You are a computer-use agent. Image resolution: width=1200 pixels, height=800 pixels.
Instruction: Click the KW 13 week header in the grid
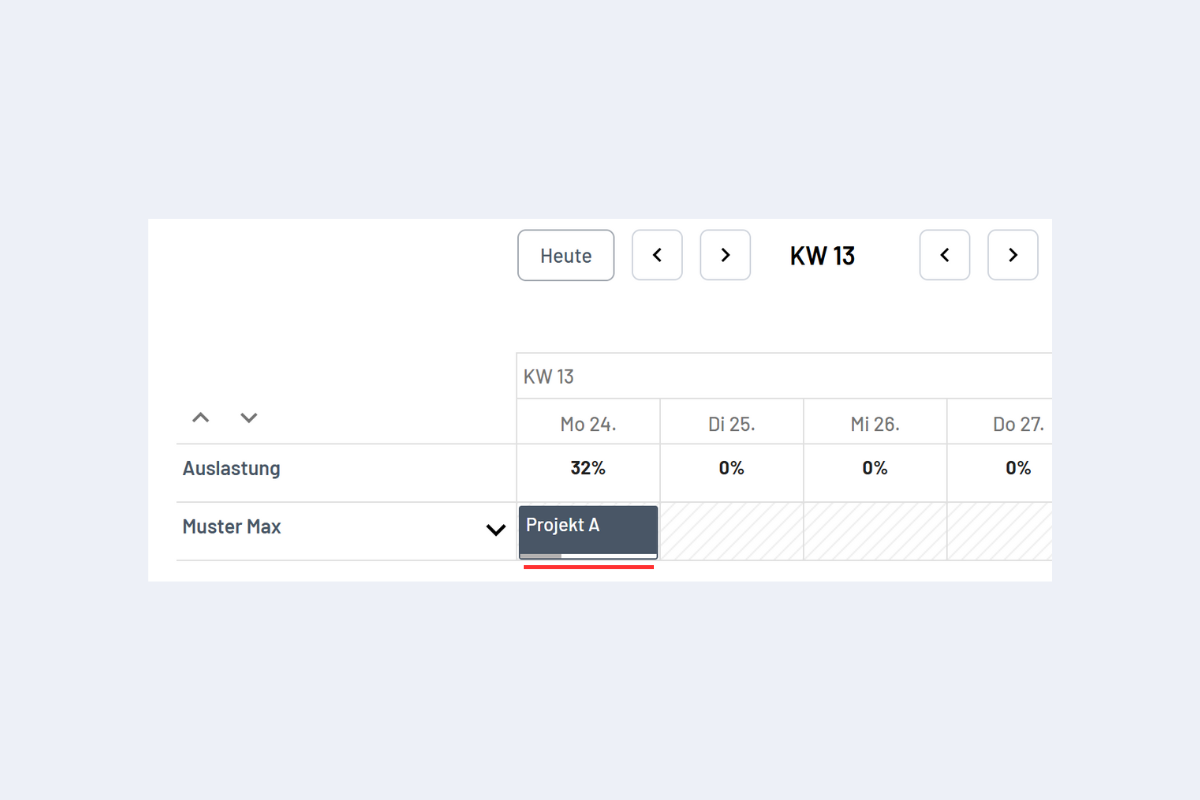pos(549,377)
